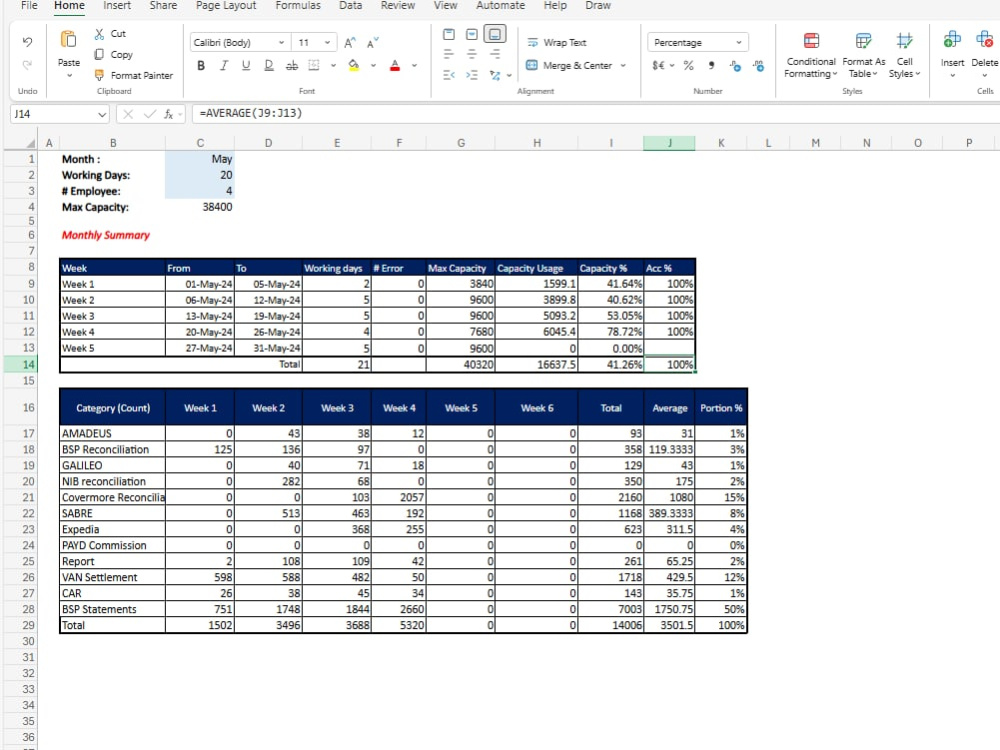
Task: Apply the borders button
Action: pyautogui.click(x=314, y=65)
